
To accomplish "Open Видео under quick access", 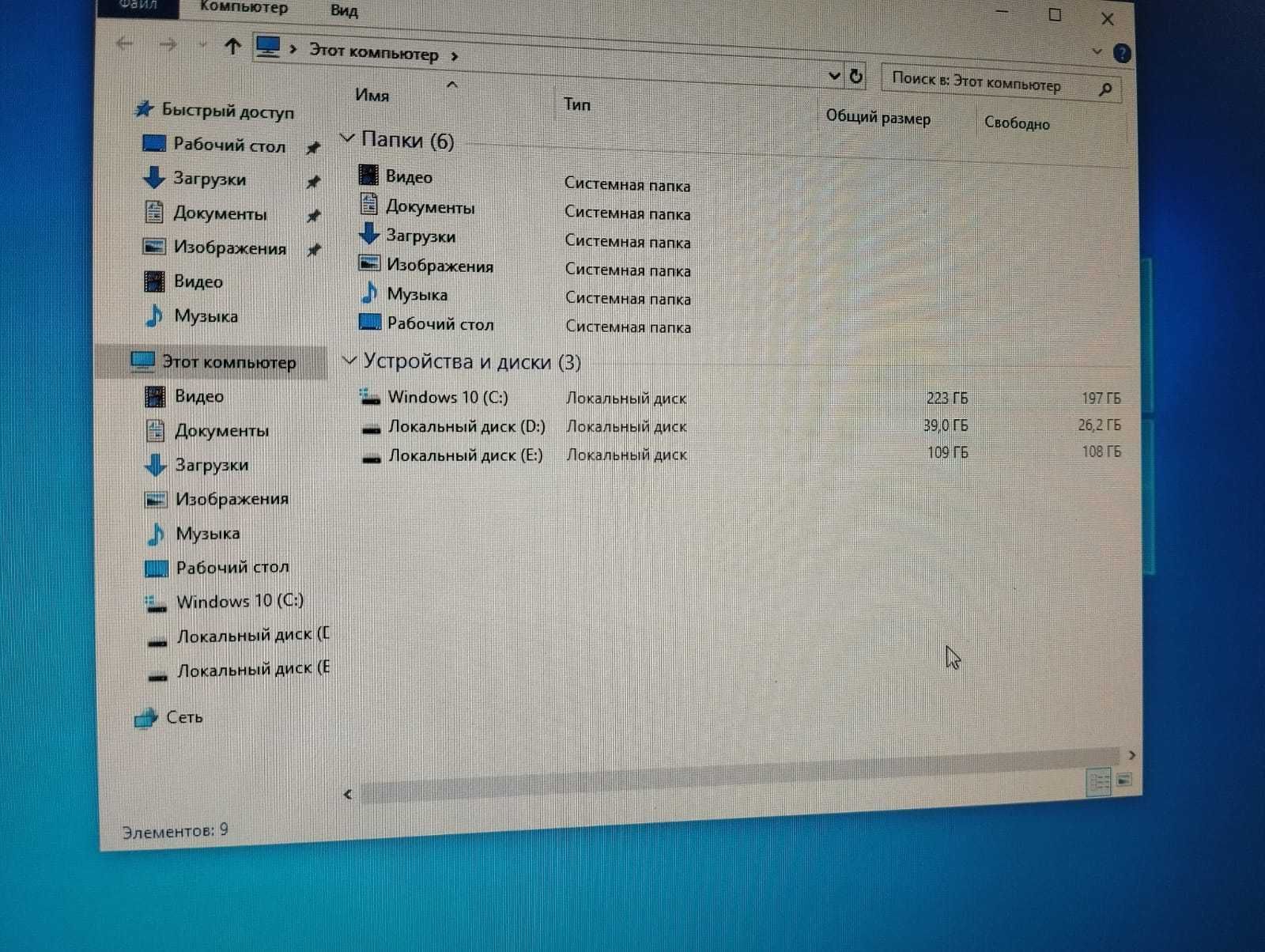I will coord(198,281).
